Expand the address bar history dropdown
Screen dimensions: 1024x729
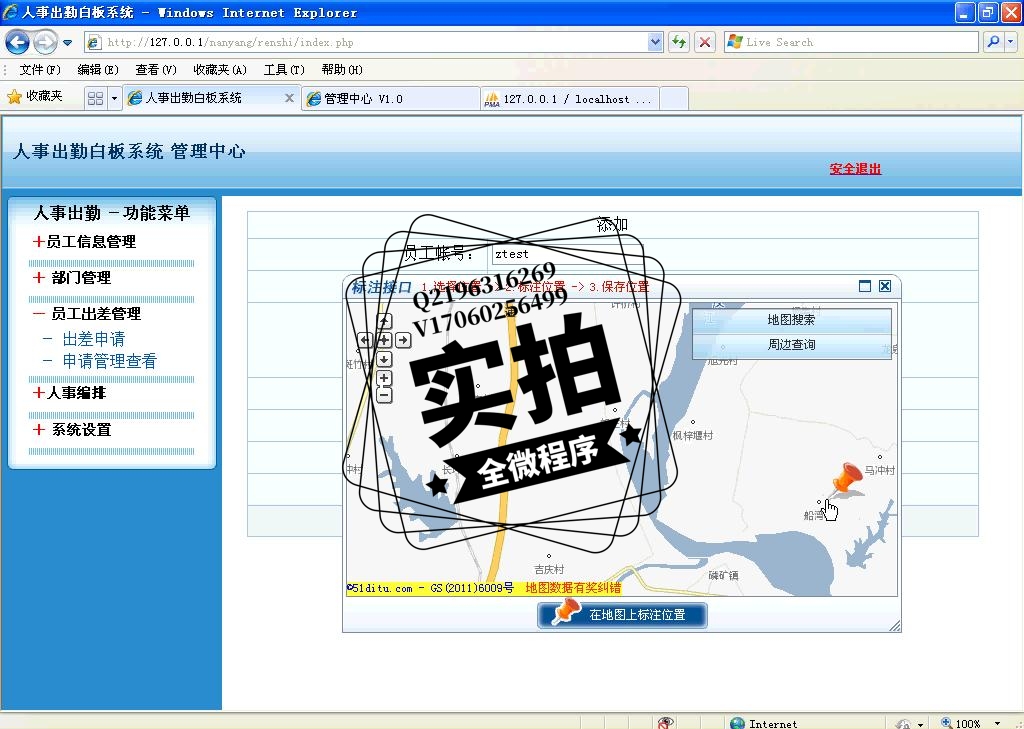pos(655,42)
